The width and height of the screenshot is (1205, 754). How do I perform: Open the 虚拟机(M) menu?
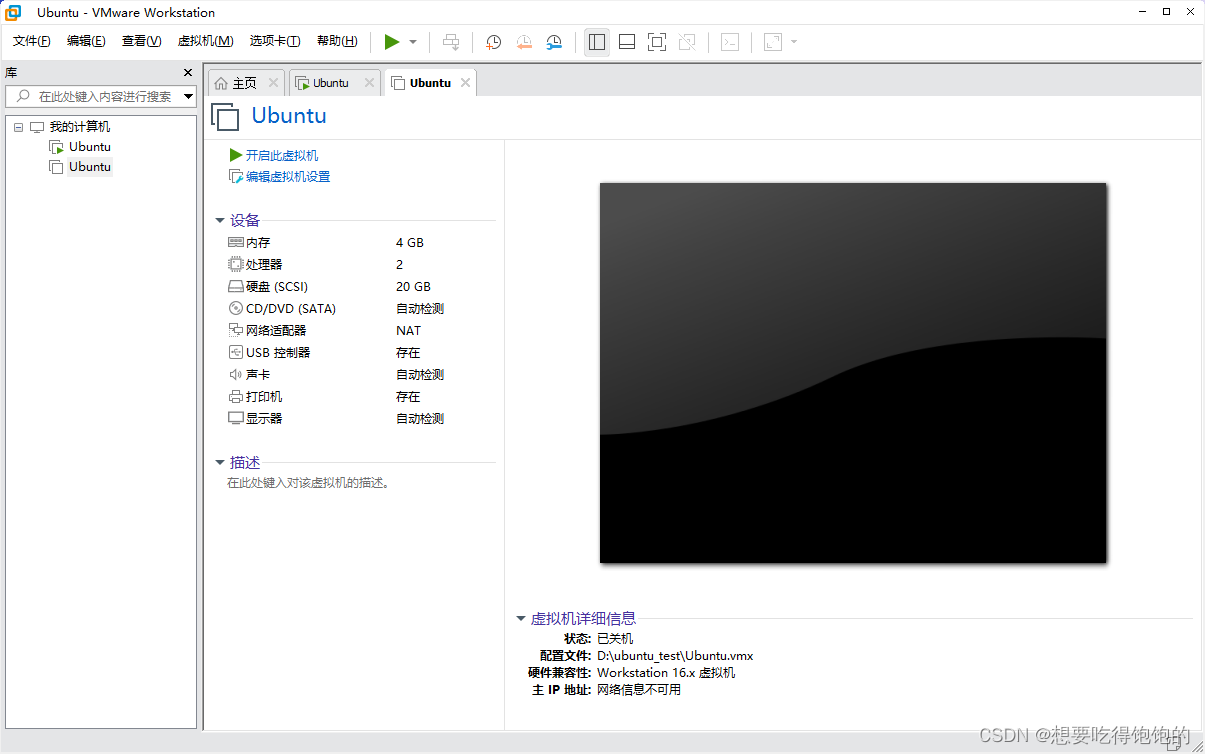pos(205,41)
